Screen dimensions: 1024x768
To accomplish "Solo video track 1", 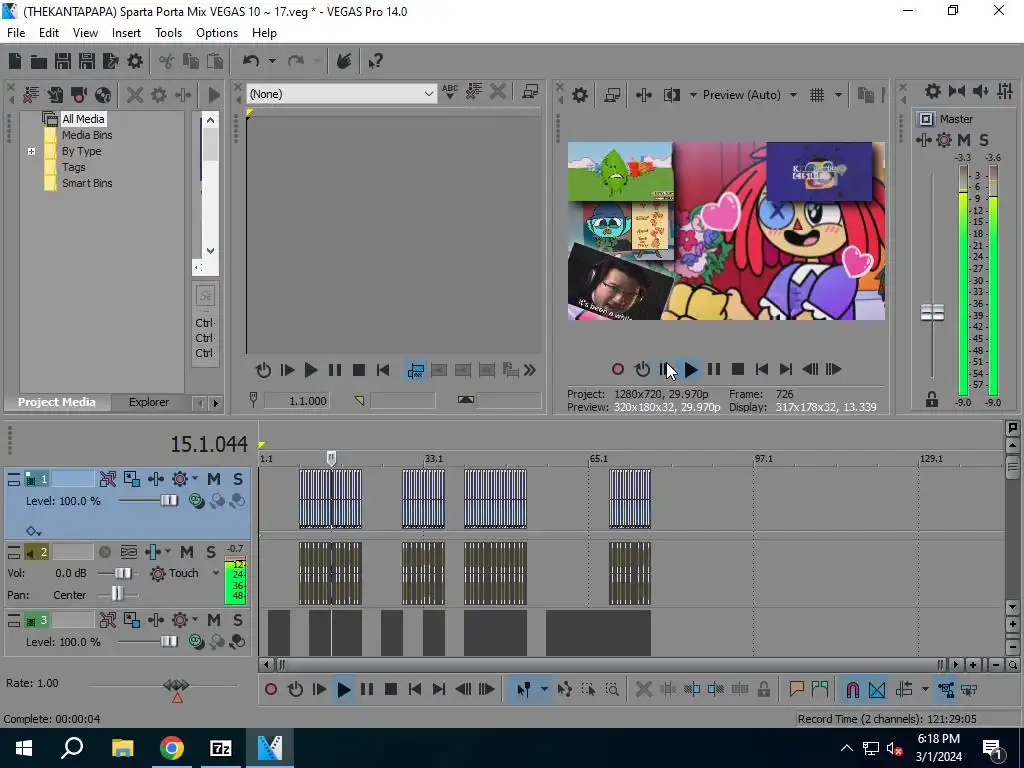I will [x=238, y=479].
